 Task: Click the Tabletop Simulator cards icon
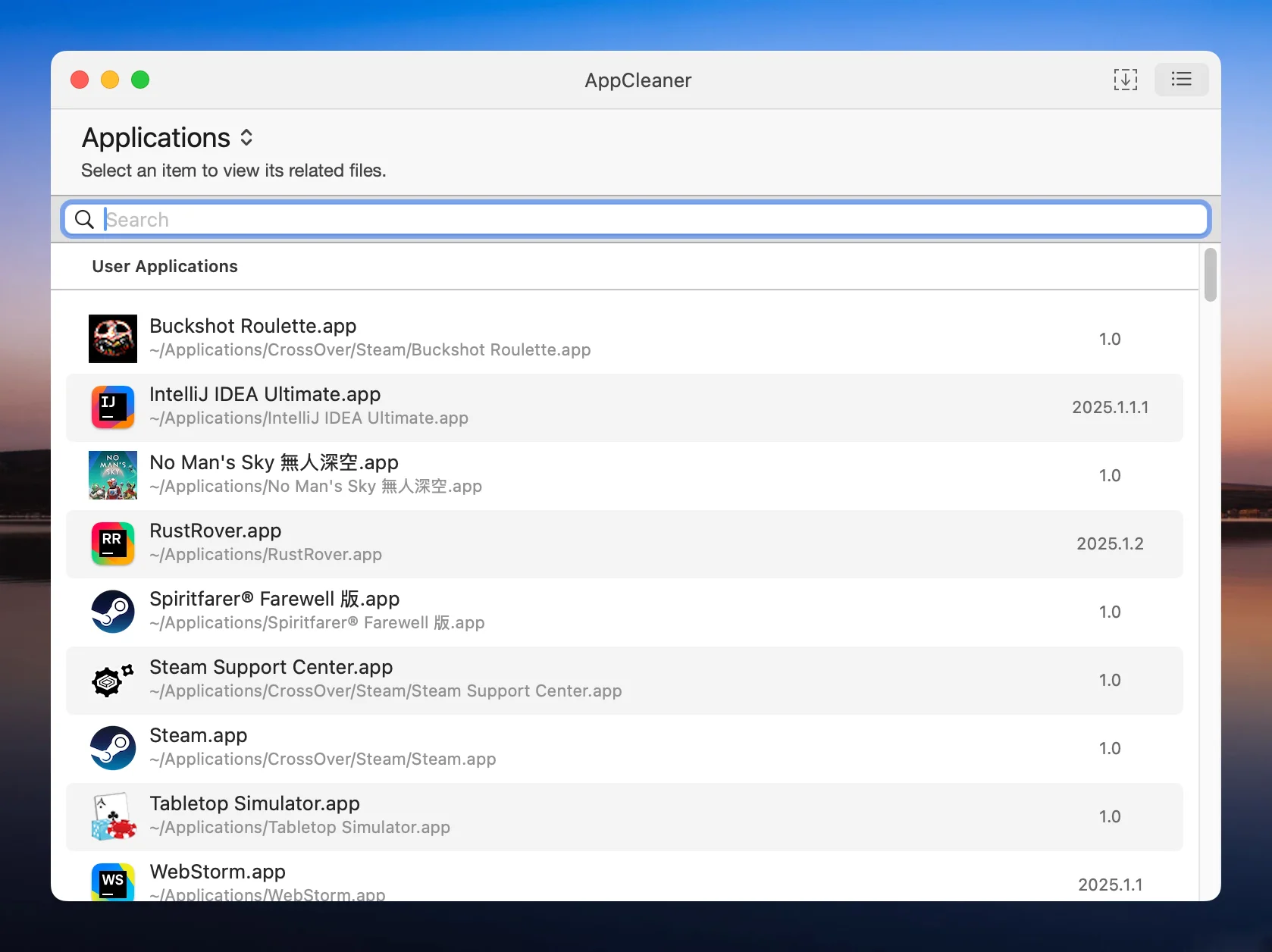click(113, 816)
